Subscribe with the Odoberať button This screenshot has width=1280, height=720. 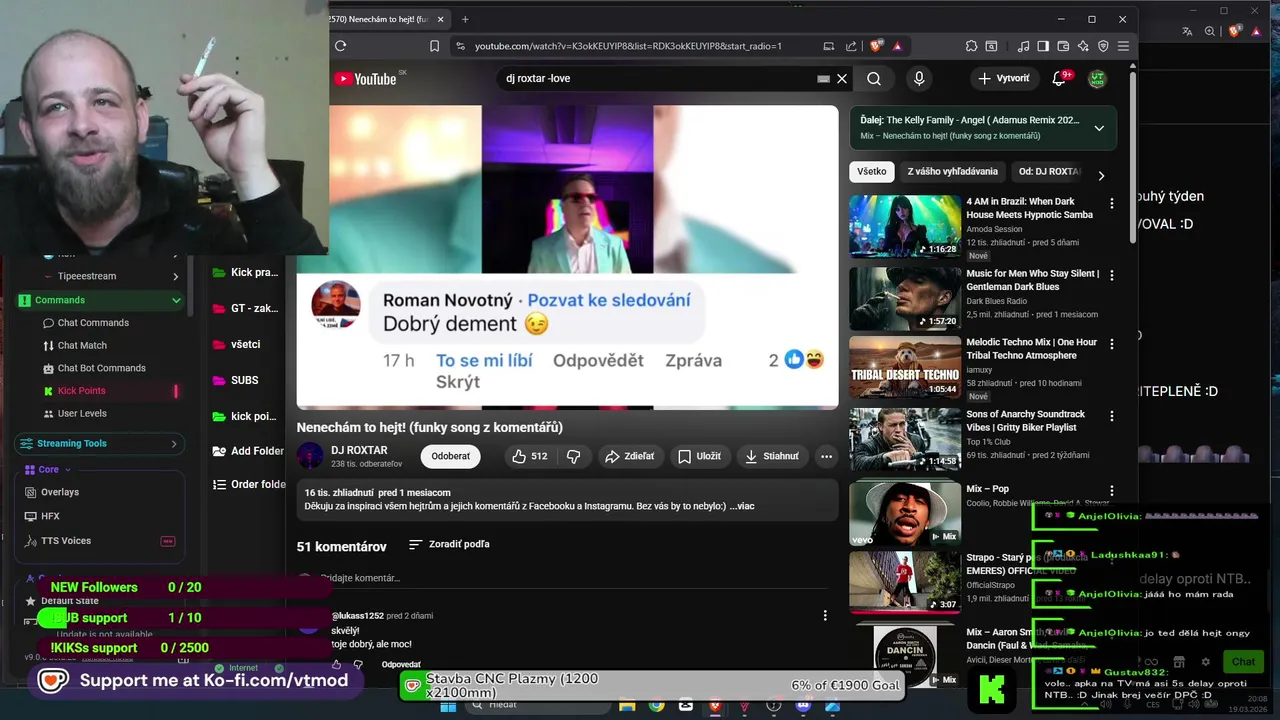pyautogui.click(x=450, y=456)
